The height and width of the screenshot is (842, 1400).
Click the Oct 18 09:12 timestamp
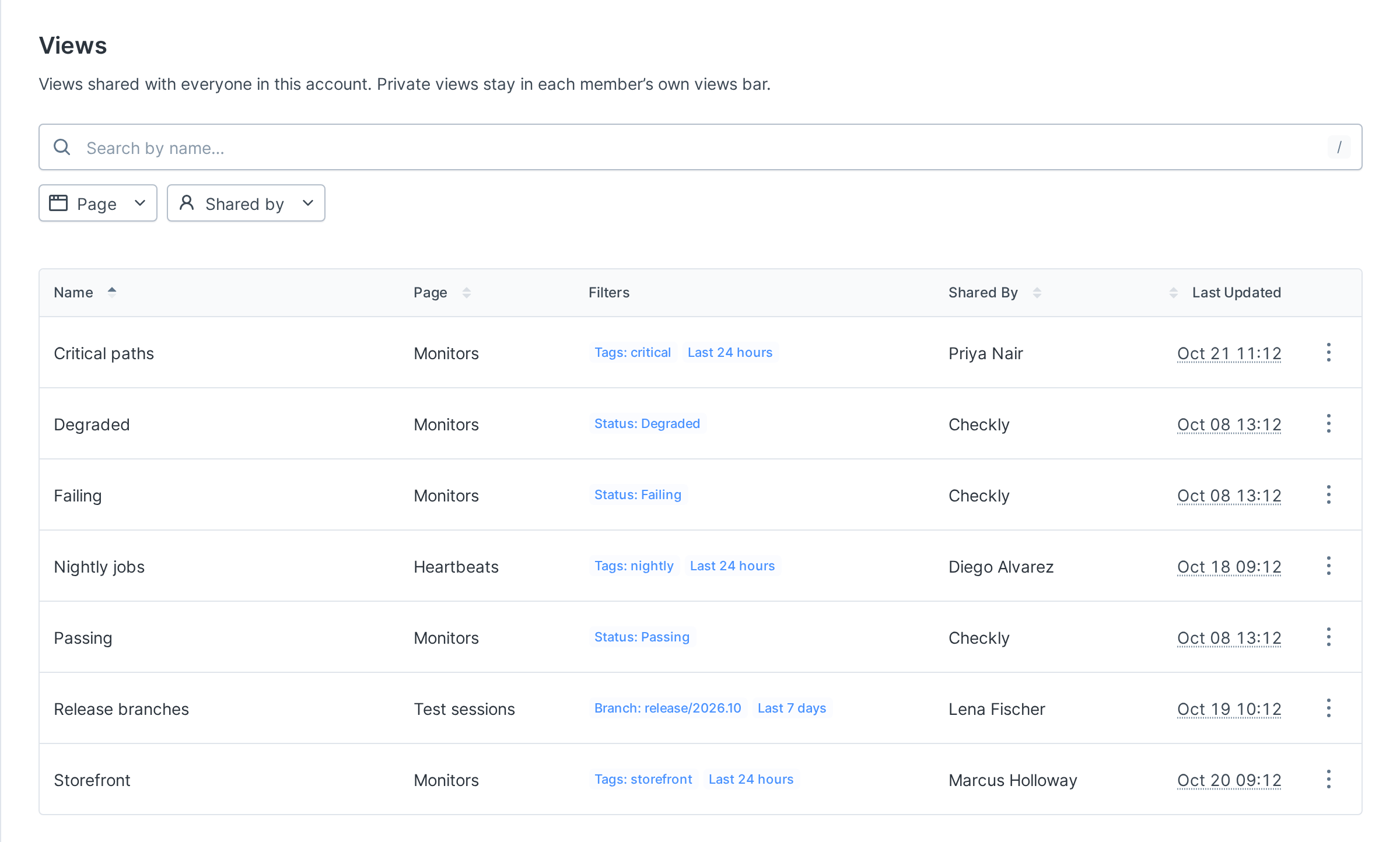click(x=1229, y=567)
